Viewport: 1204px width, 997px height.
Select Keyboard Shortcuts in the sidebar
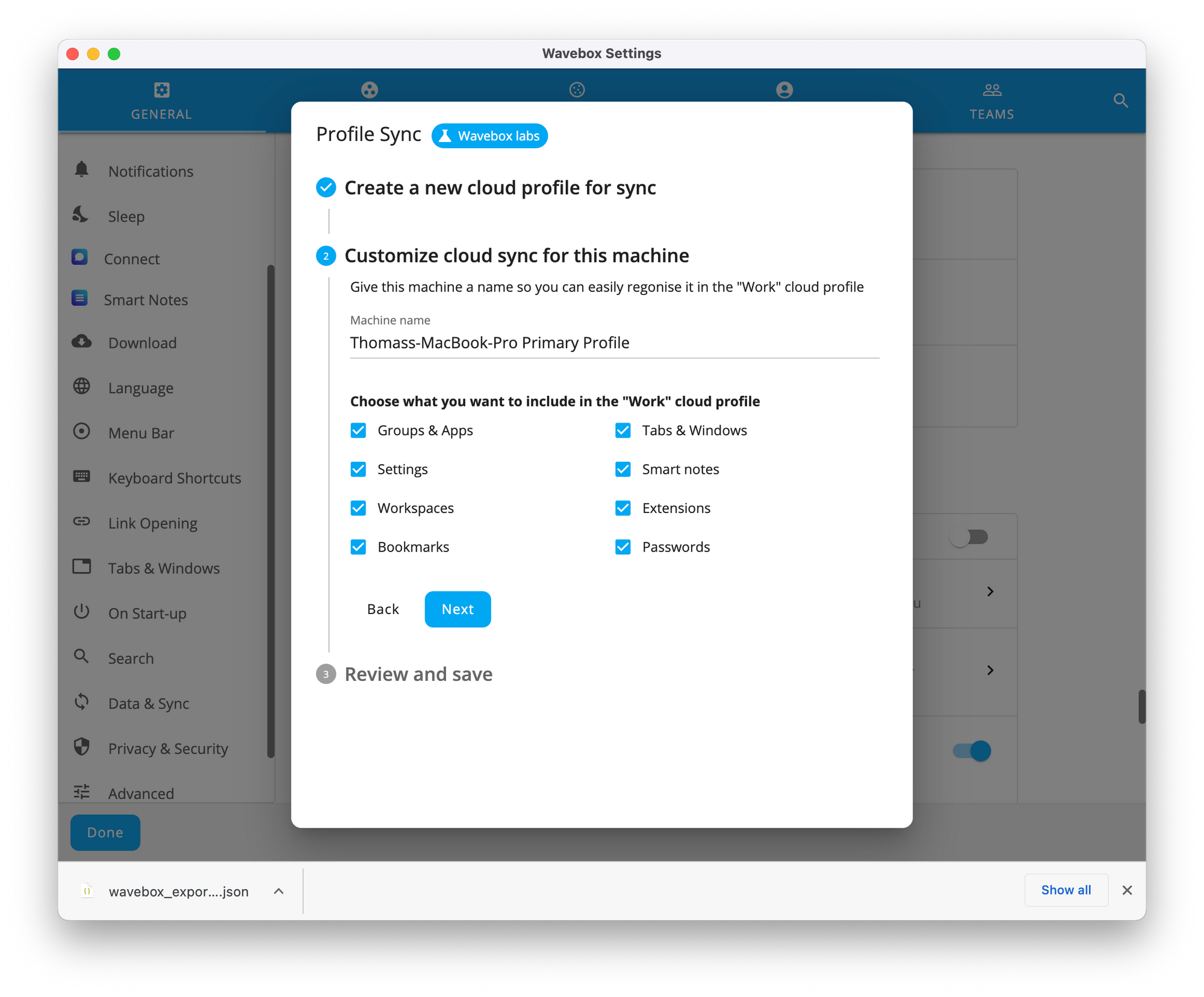175,478
